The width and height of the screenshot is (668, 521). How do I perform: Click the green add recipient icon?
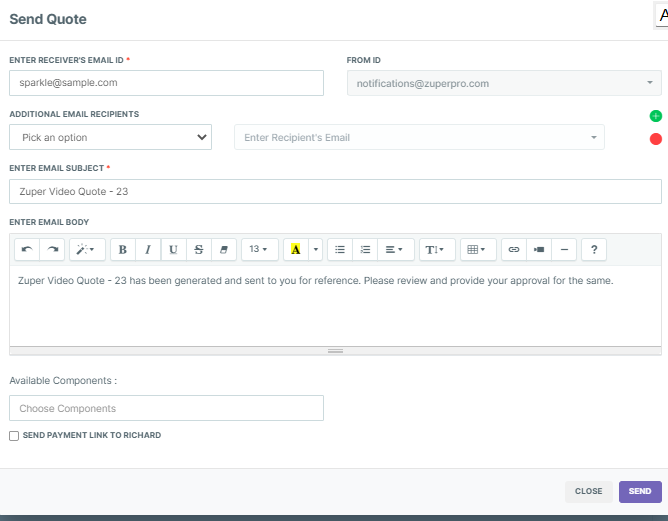click(x=656, y=116)
